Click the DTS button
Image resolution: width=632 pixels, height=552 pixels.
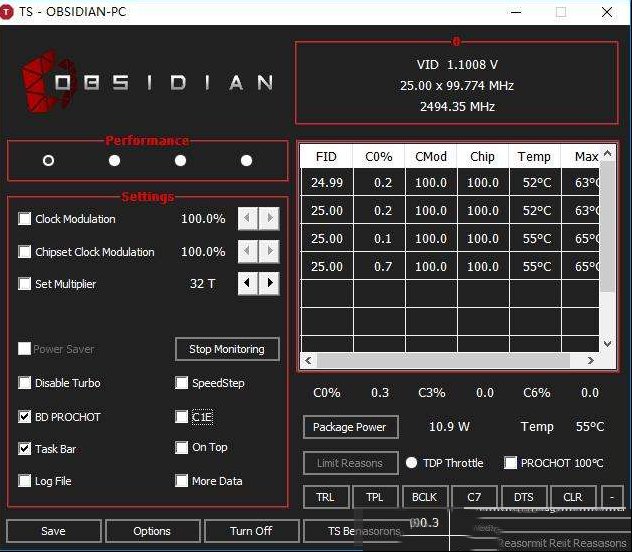(524, 497)
